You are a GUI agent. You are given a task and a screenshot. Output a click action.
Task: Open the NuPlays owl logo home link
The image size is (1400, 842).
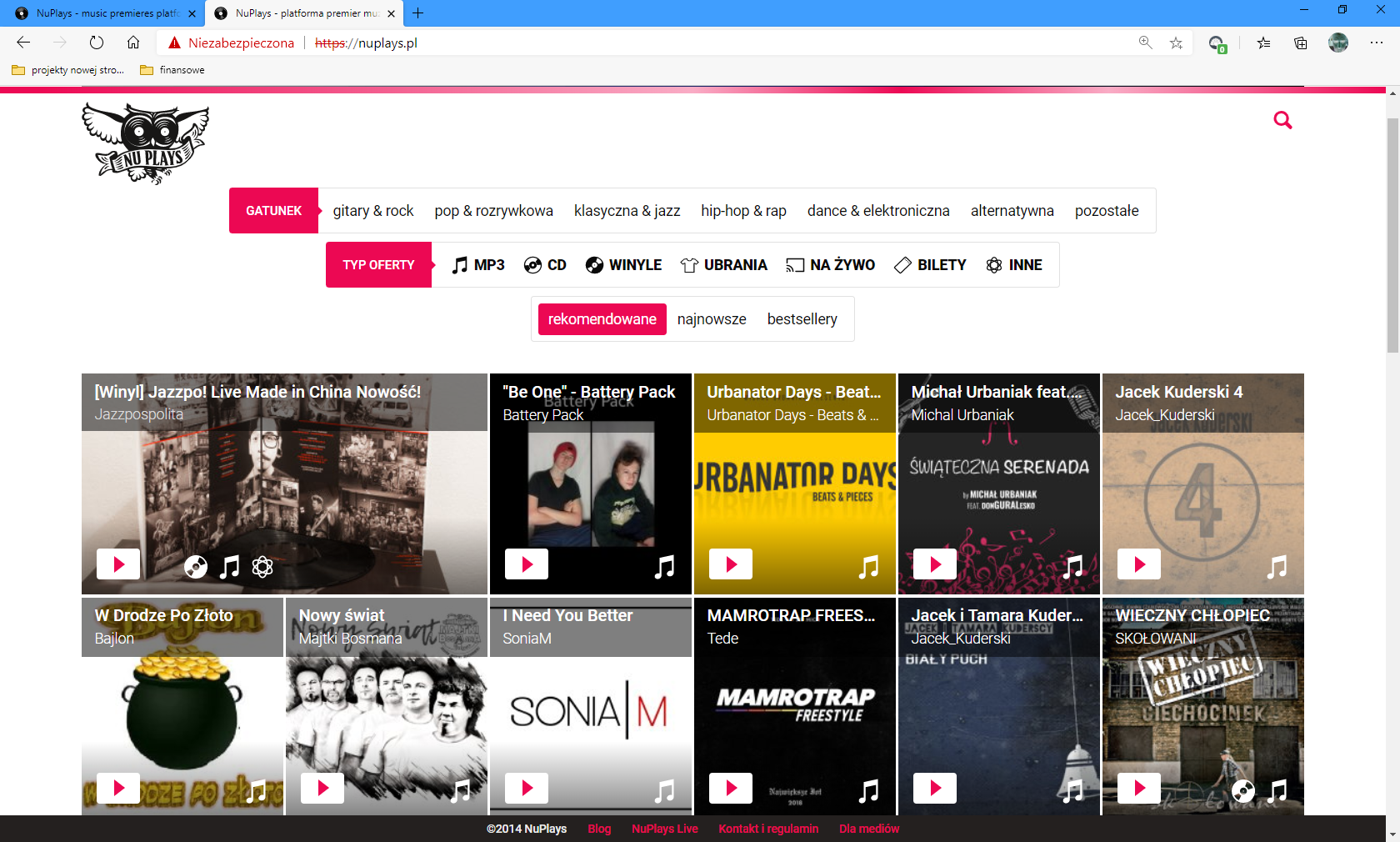[146, 143]
